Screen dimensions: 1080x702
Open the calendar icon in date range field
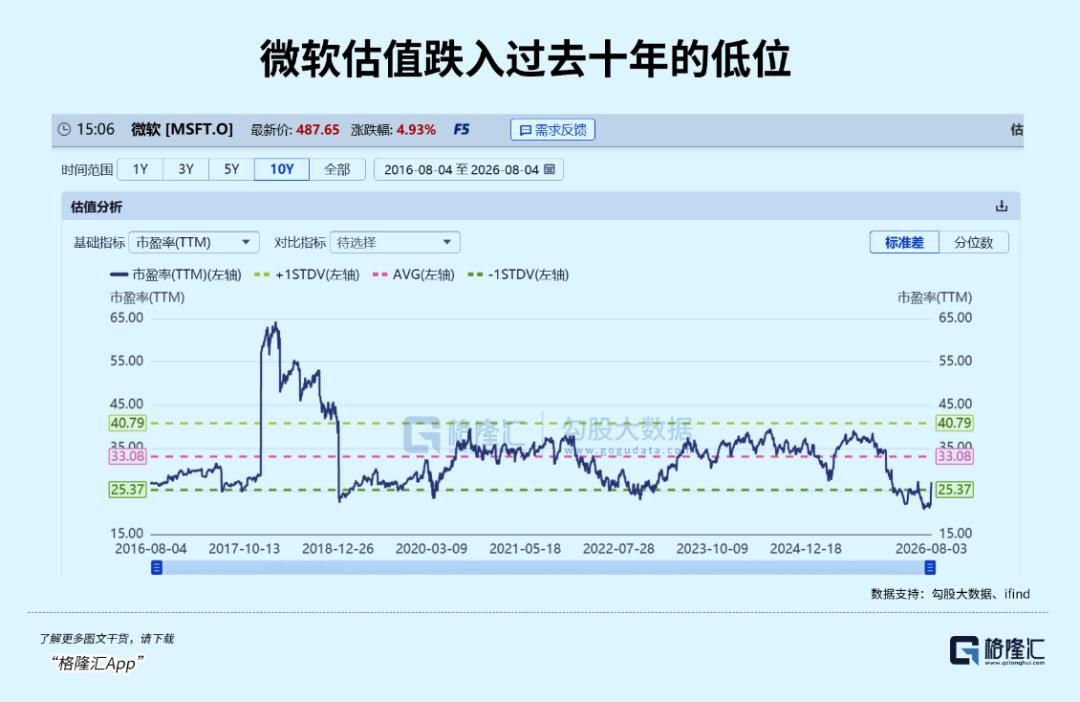point(550,169)
